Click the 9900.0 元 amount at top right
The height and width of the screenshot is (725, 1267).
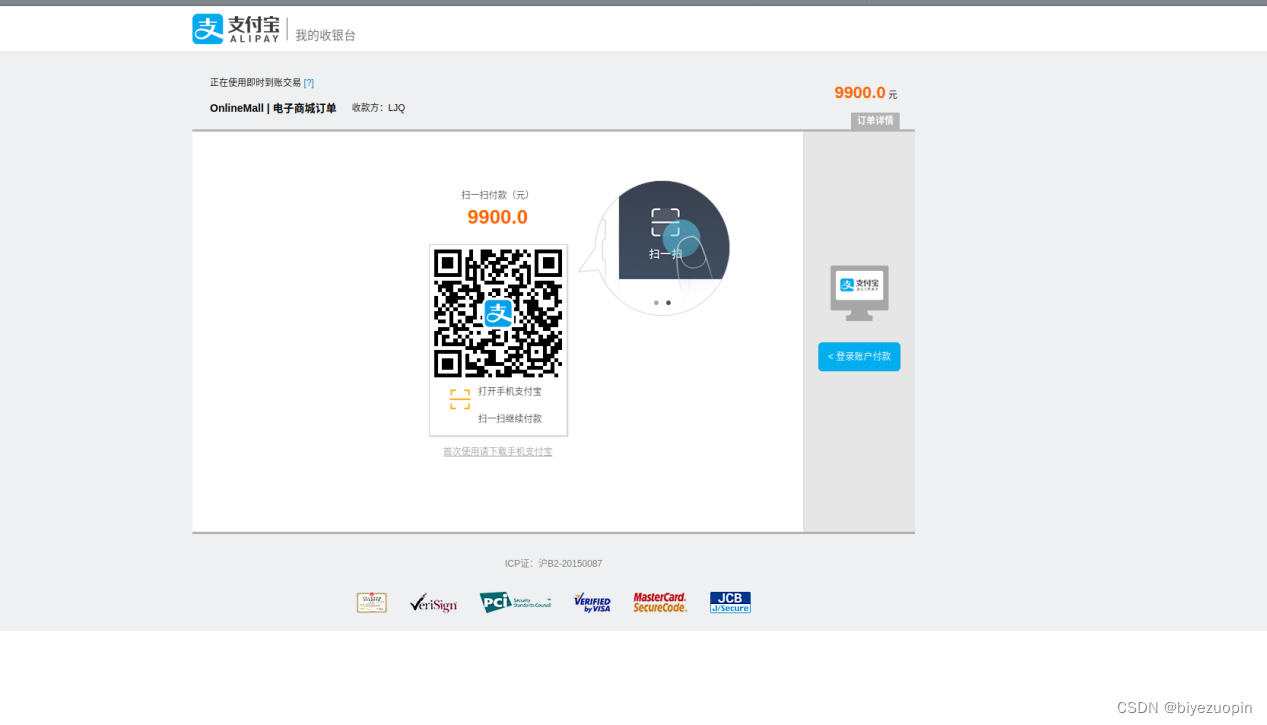click(866, 93)
